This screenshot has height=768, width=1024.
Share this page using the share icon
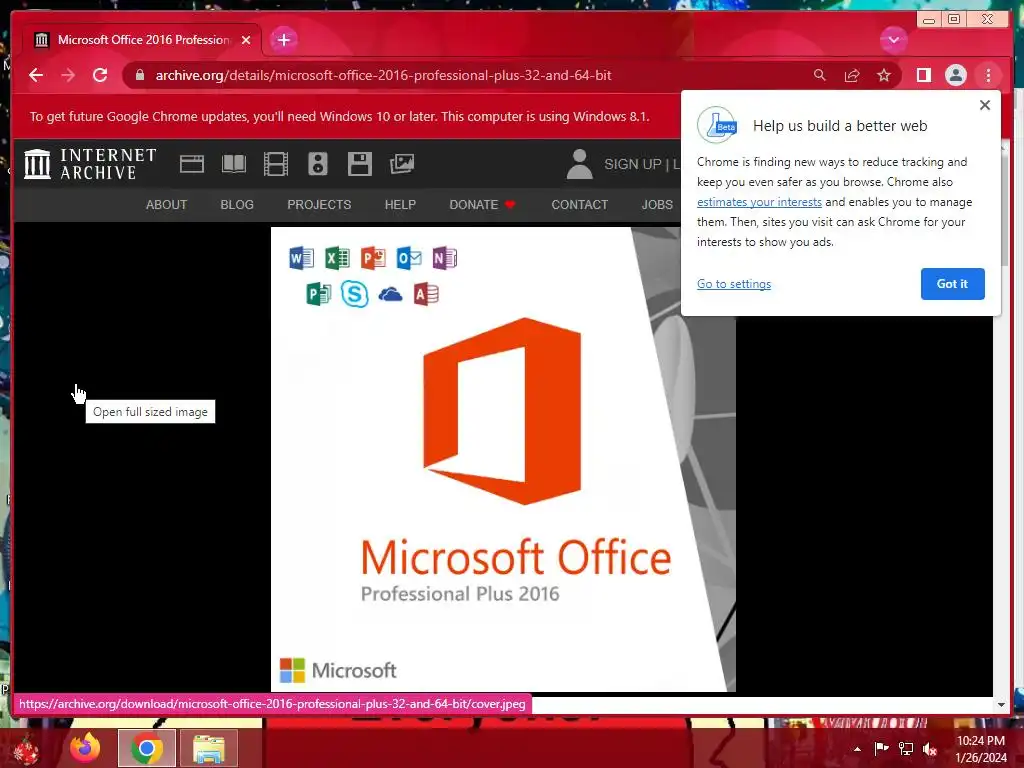pos(852,75)
